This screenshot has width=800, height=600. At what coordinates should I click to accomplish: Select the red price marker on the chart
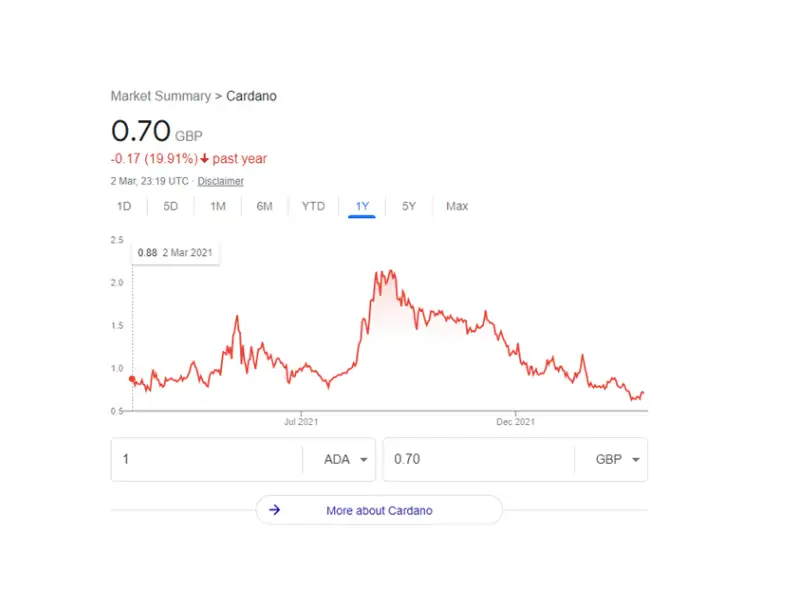click(x=131, y=379)
